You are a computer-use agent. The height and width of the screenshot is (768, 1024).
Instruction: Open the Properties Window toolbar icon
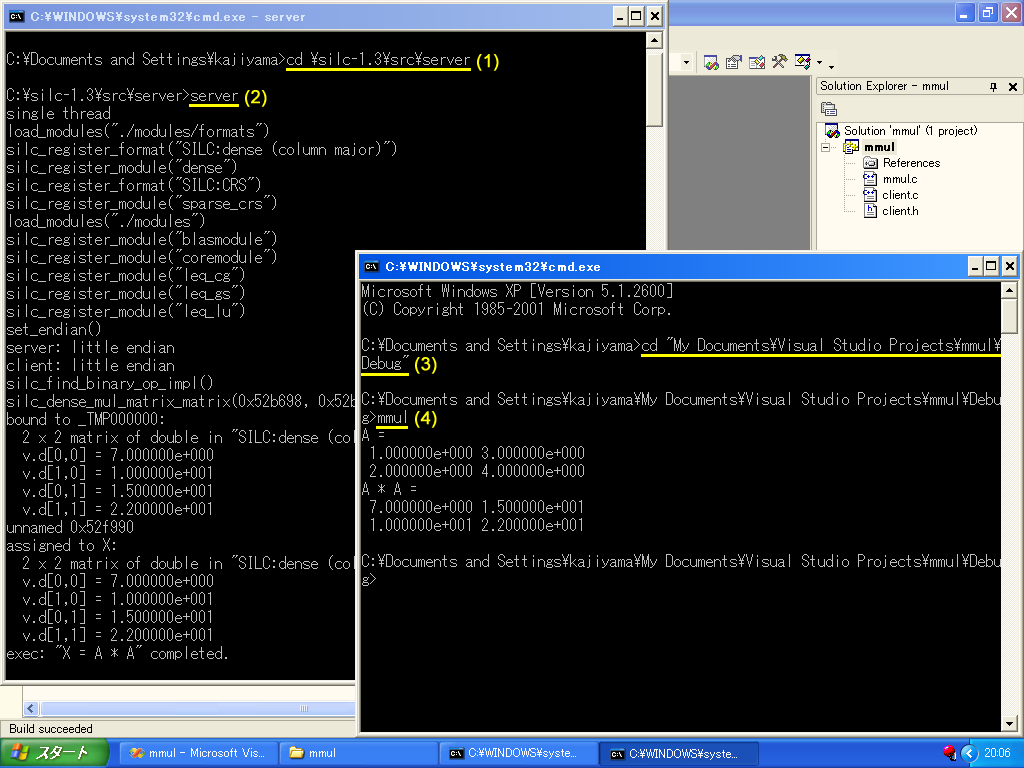(x=734, y=63)
